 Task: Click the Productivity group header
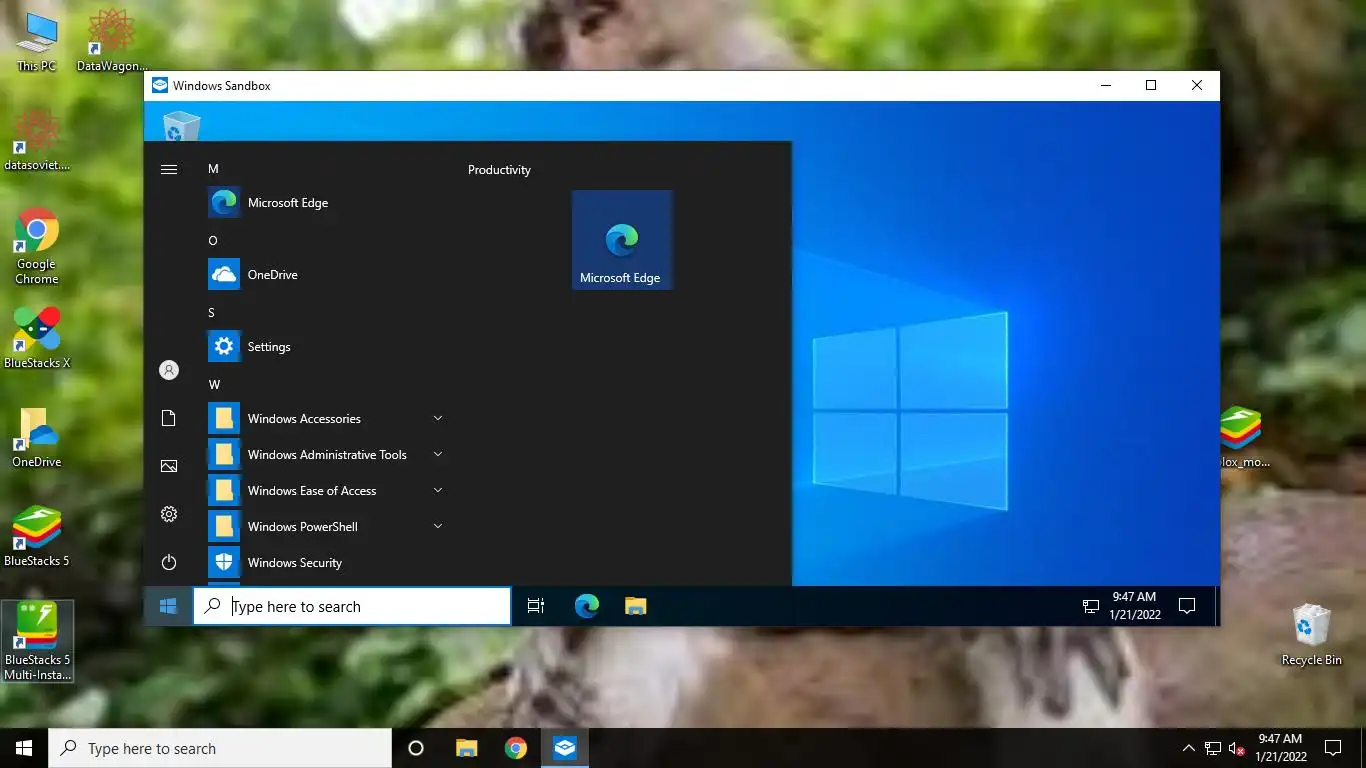pos(499,170)
